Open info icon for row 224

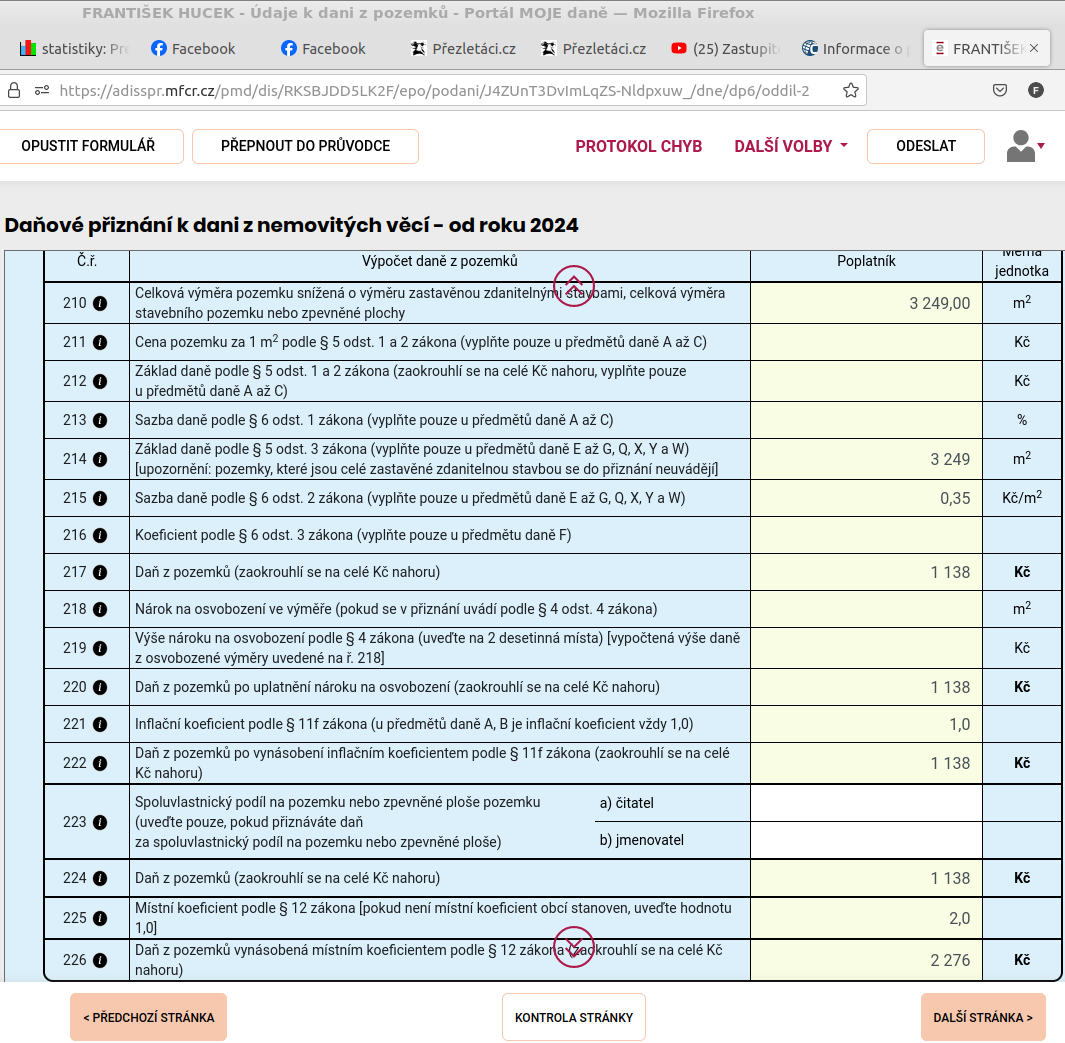pos(100,879)
